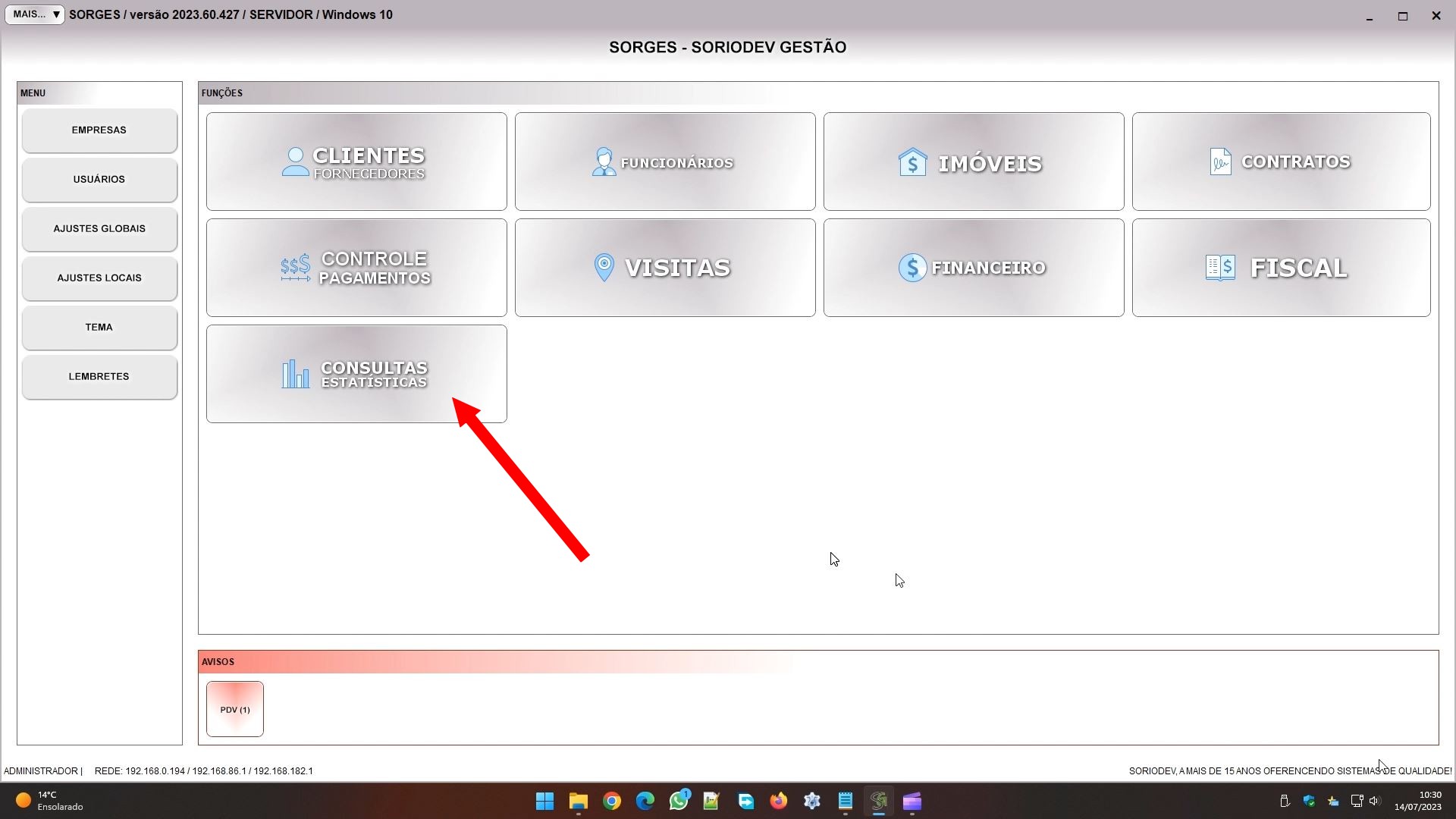1456x819 pixels.
Task: Open the Windows Start menu
Action: [544, 802]
